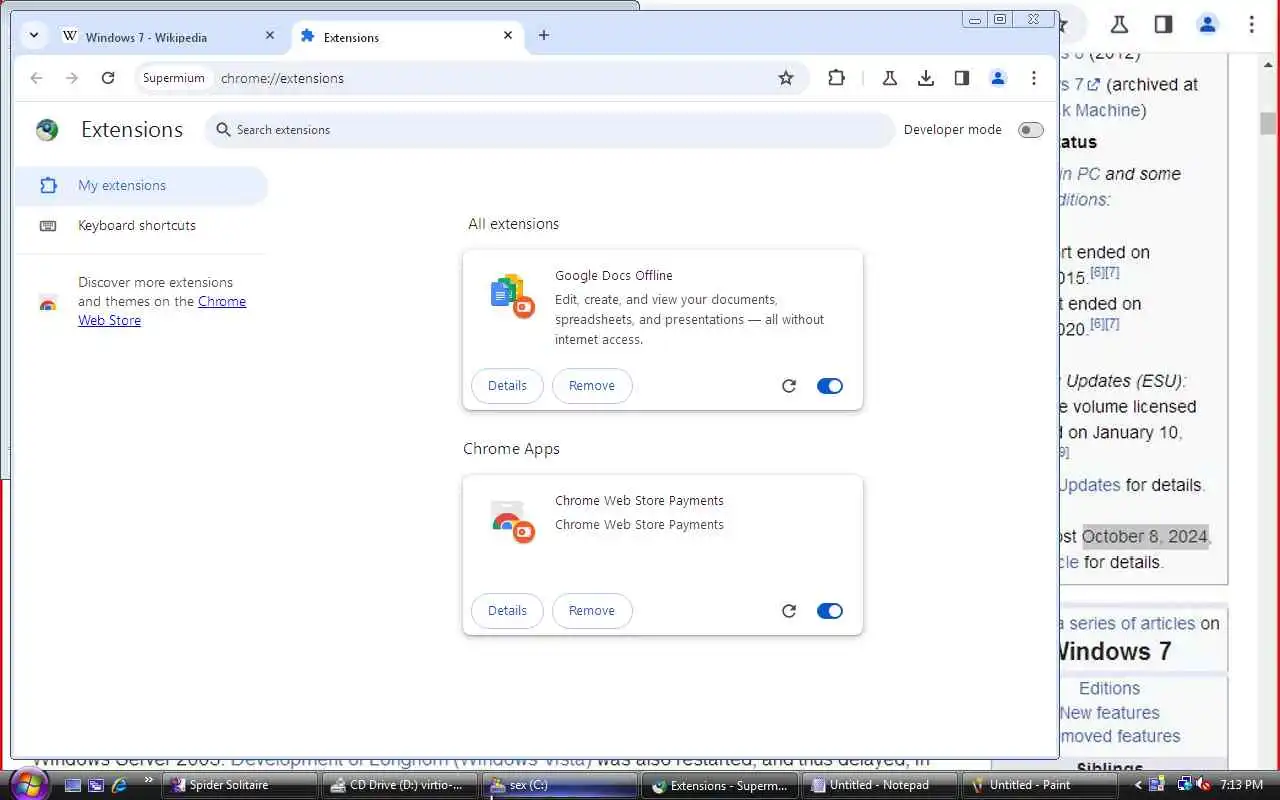Open the New features link on Wikipedia
Image resolution: width=1280 pixels, height=800 pixels.
tap(1109, 713)
